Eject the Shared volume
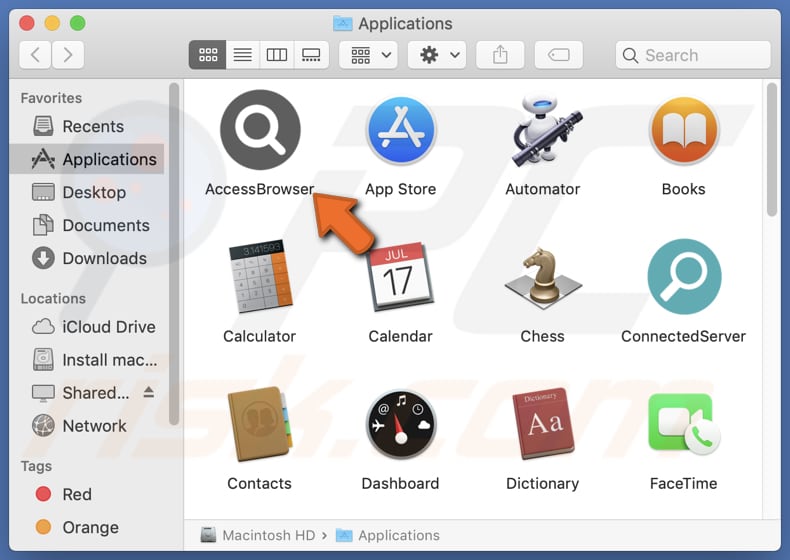The width and height of the screenshot is (790, 560). coord(149,392)
